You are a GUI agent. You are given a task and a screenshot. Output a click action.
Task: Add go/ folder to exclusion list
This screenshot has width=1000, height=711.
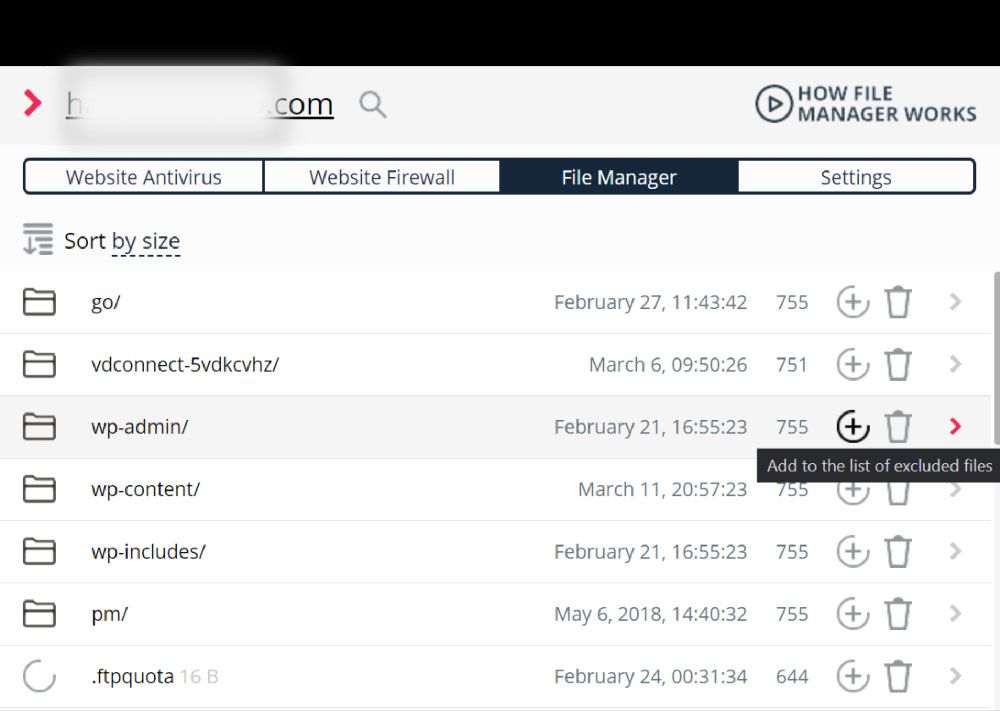click(852, 302)
